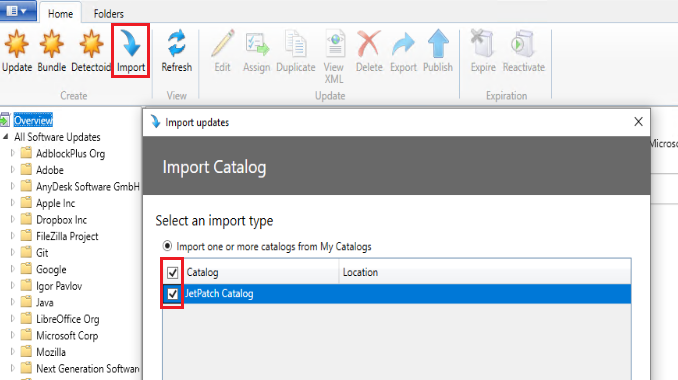
Task: Select the Apple Inc tree item
Action: coord(55,203)
